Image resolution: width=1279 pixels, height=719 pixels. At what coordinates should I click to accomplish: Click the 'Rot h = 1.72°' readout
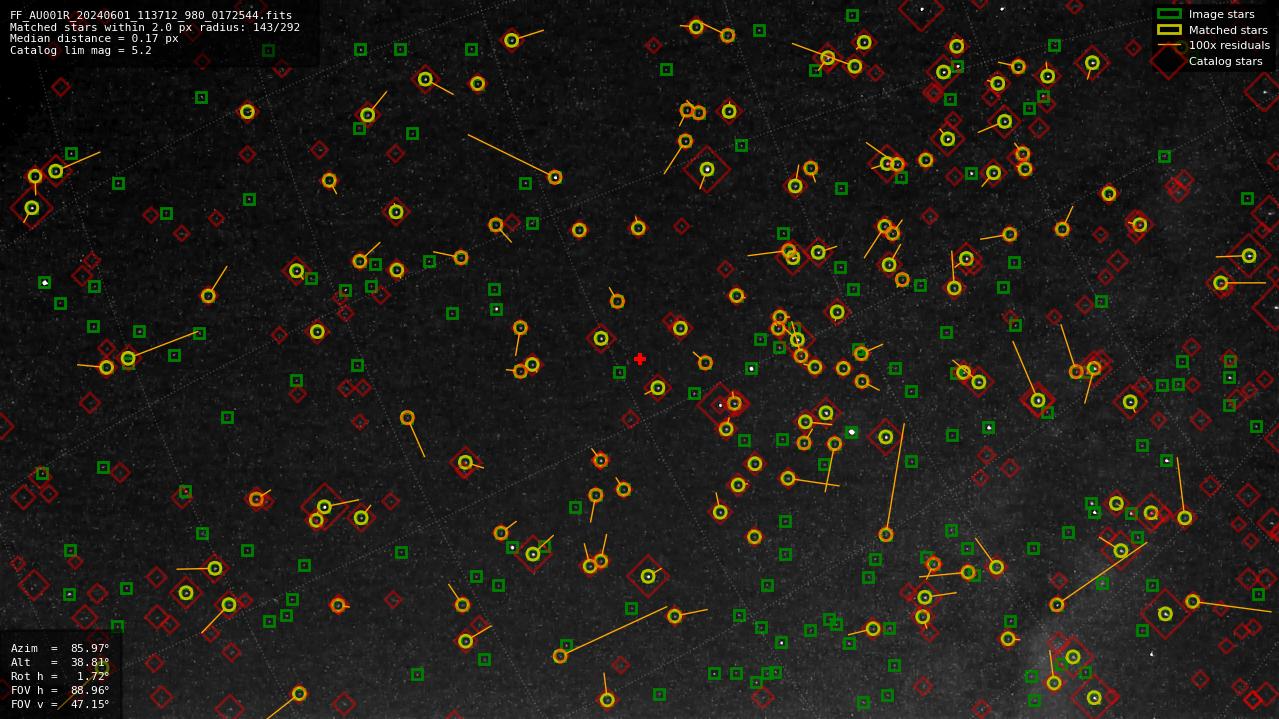tap(60, 676)
